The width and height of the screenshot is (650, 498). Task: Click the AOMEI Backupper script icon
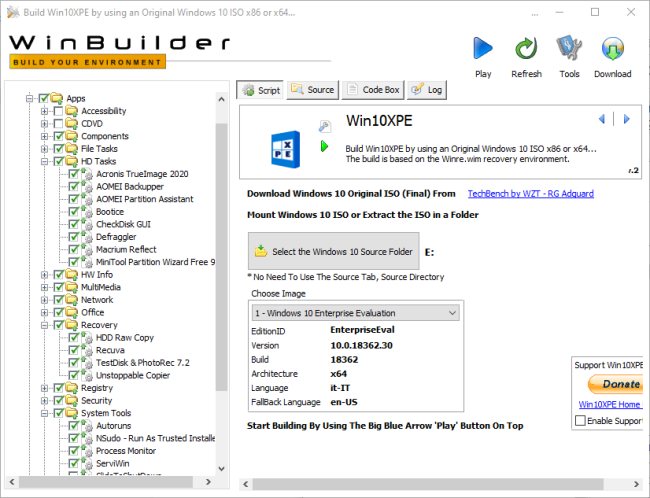(87, 187)
